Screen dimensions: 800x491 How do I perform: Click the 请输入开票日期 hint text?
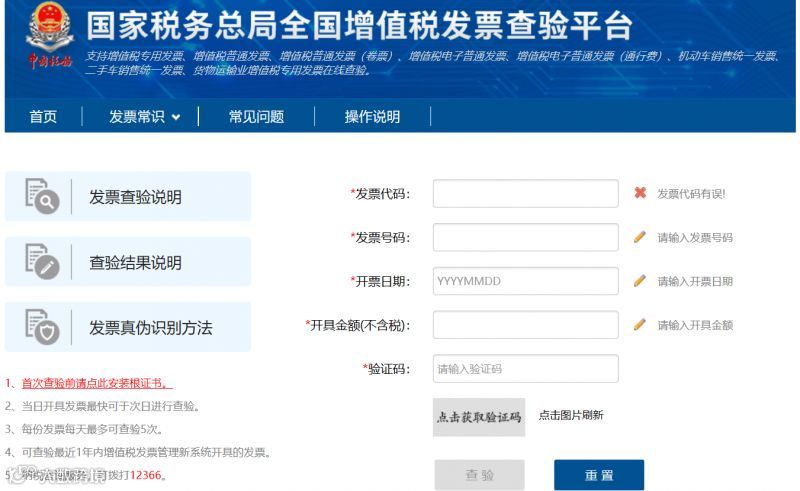[695, 281]
